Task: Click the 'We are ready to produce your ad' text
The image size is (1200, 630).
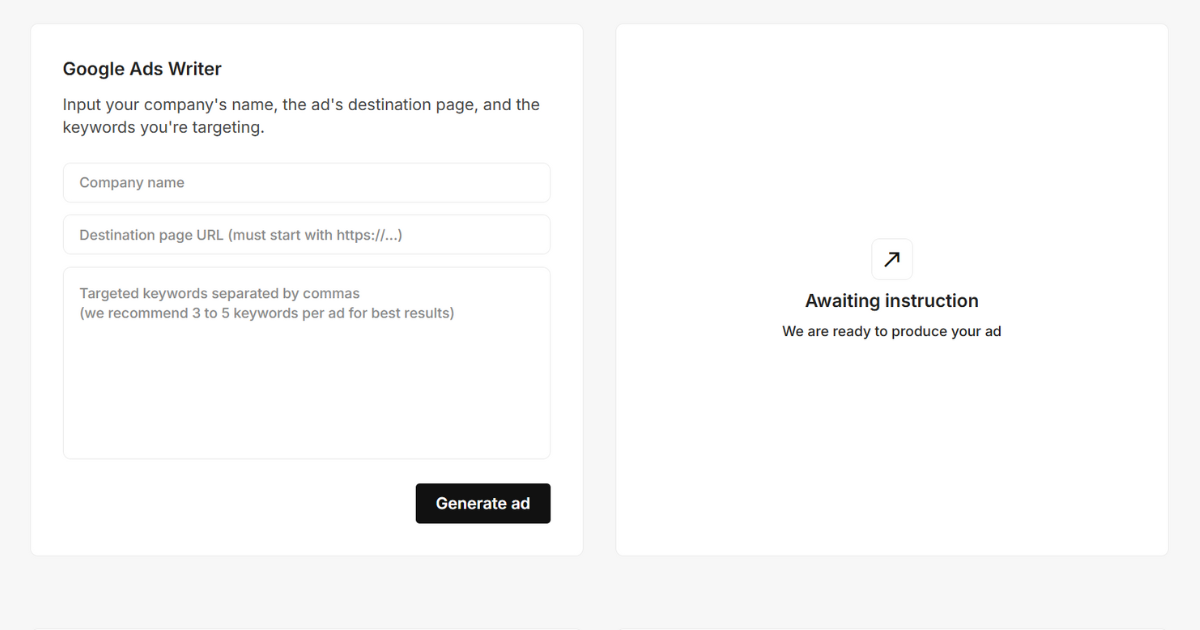Action: [892, 331]
